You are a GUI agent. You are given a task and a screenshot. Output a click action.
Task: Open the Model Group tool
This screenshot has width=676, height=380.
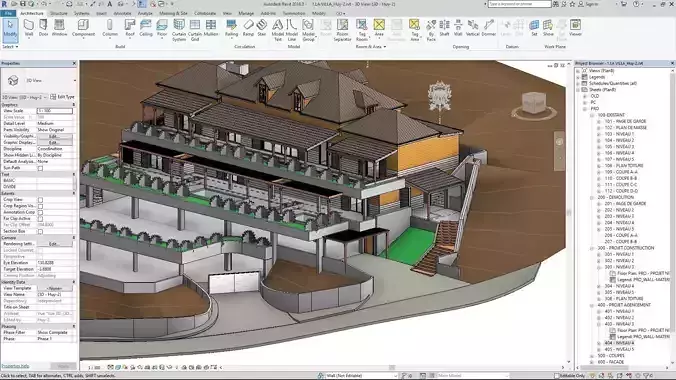308,30
